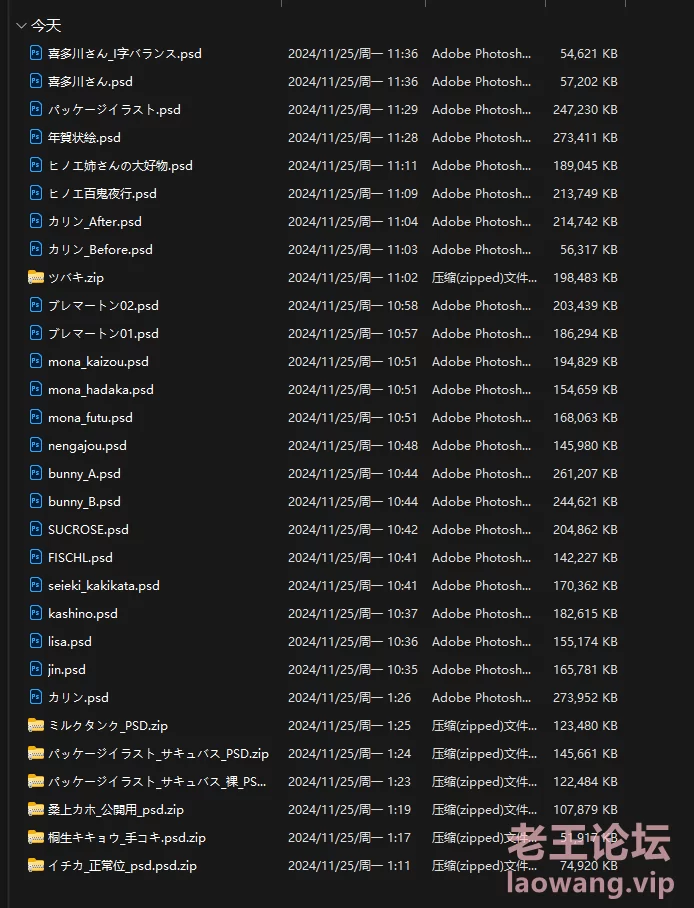Click the PSD icon of パッケージイラスト.psd
Screen dimensions: 694x908
coord(36,109)
